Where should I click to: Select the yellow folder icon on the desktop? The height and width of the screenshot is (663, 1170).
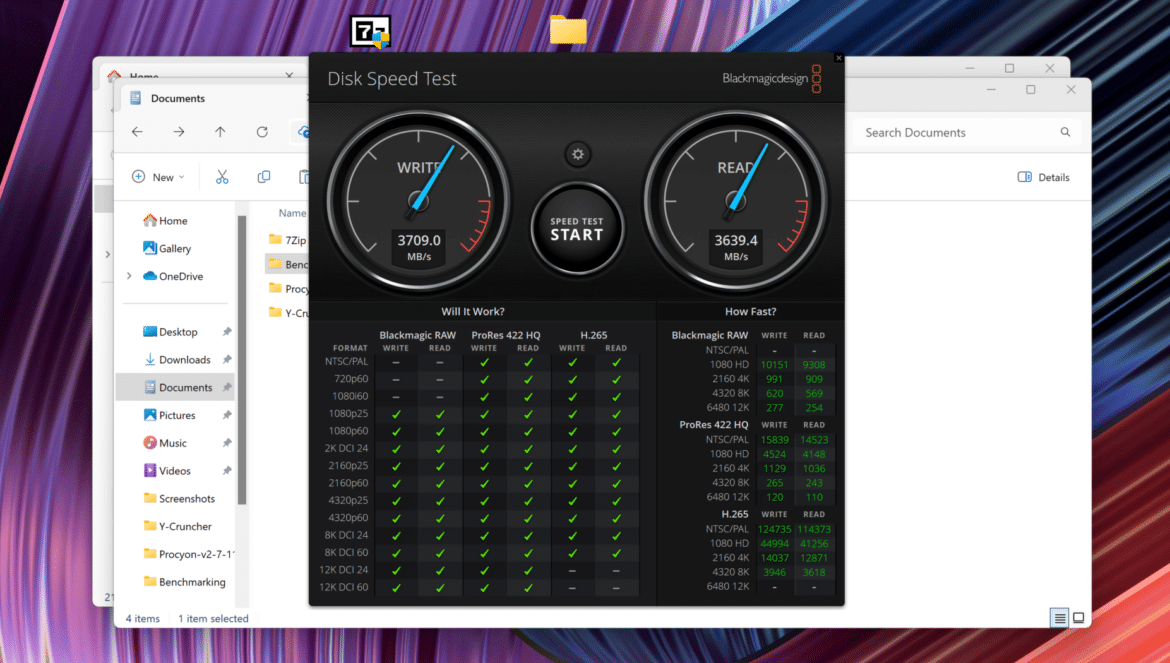[x=568, y=30]
